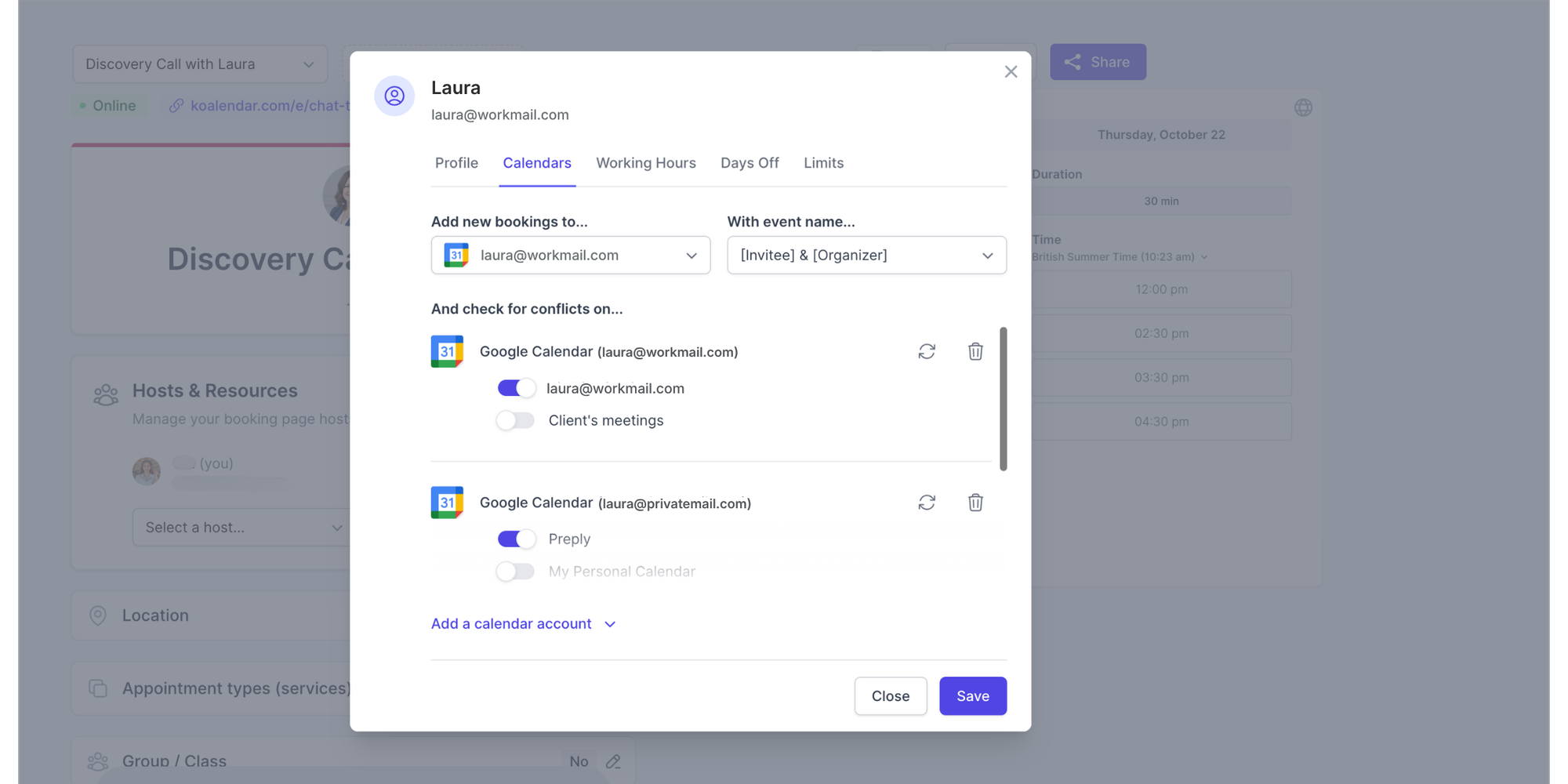Click the Appointment types copy icon
Image resolution: width=1568 pixels, height=784 pixels.
coord(98,688)
